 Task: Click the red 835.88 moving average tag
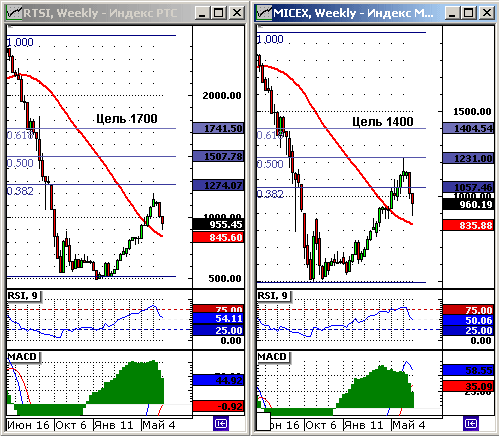point(468,225)
